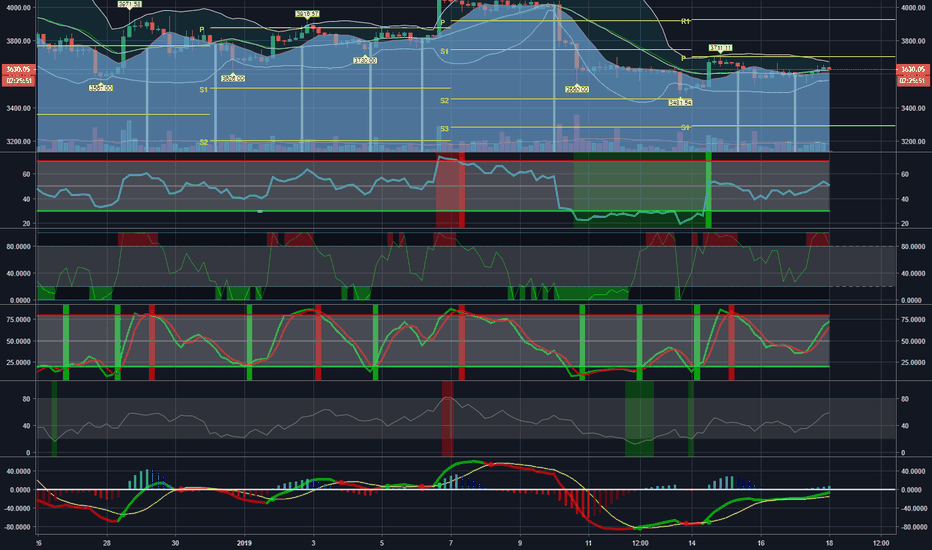
Task: Click the R1 pivot resistance label
Action: pos(685,21)
